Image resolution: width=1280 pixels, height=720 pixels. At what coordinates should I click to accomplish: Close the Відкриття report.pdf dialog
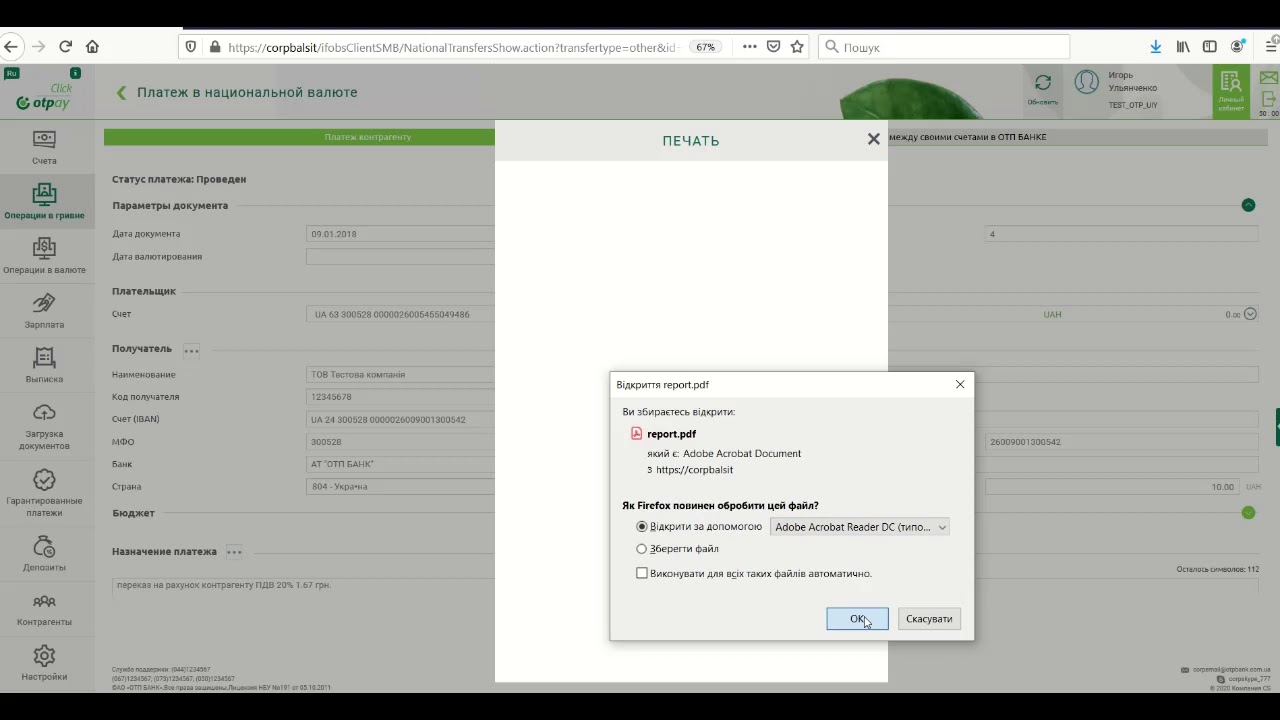tap(960, 384)
